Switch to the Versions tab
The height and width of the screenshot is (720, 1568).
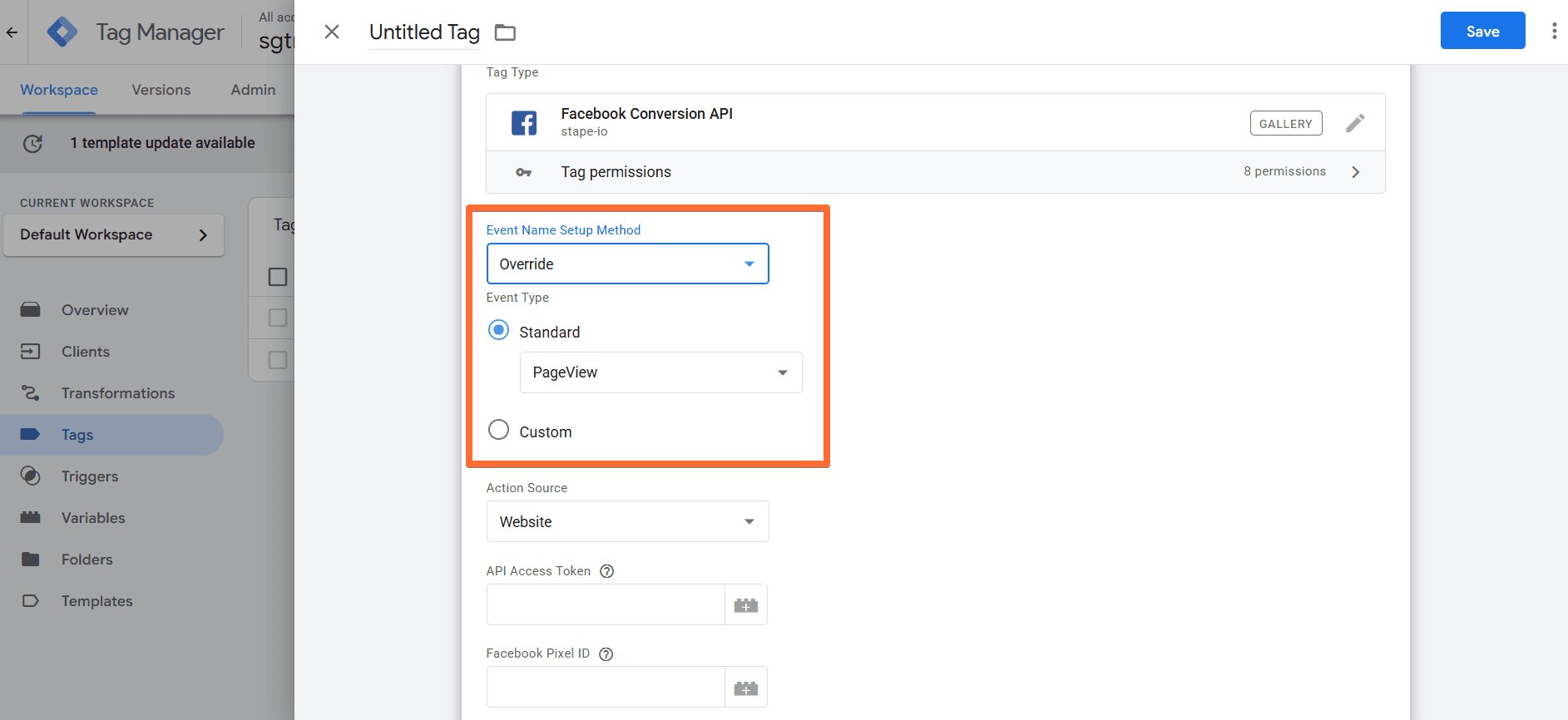tap(161, 90)
